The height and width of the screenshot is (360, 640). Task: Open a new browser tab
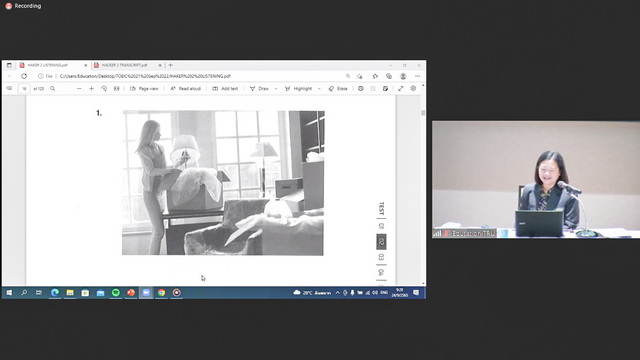tap(171, 65)
